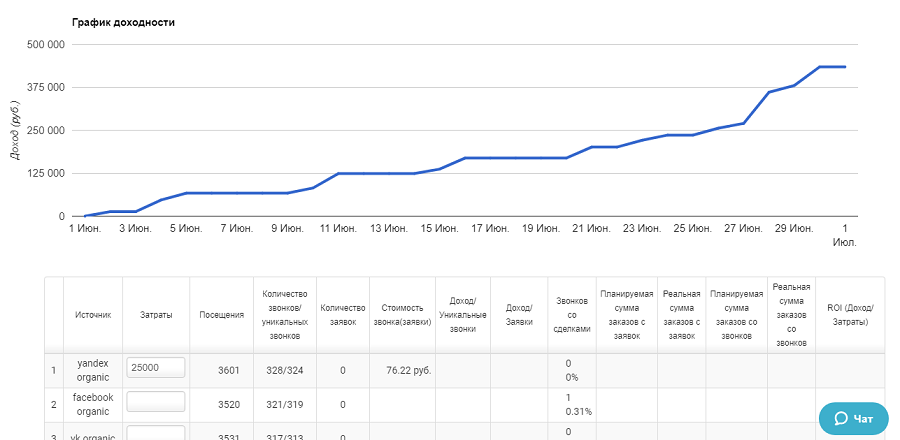Click the Доход/Уникальные звонки header

pyautogui.click(x=463, y=315)
